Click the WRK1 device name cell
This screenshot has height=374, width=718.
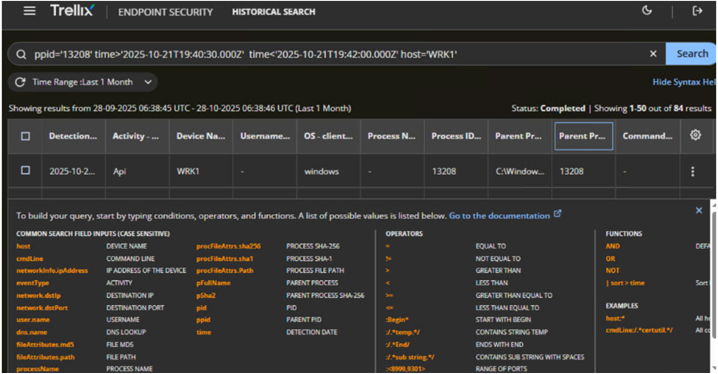pyautogui.click(x=188, y=171)
